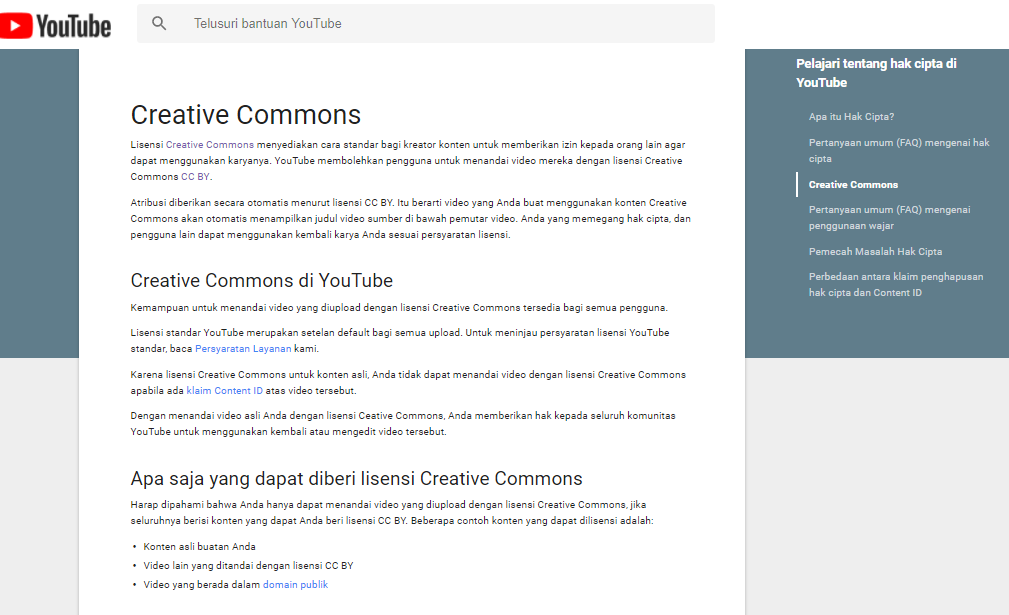Click the 'Konten asli buatan Anda' bullet item
This screenshot has height=615, width=1009.
click(x=199, y=547)
